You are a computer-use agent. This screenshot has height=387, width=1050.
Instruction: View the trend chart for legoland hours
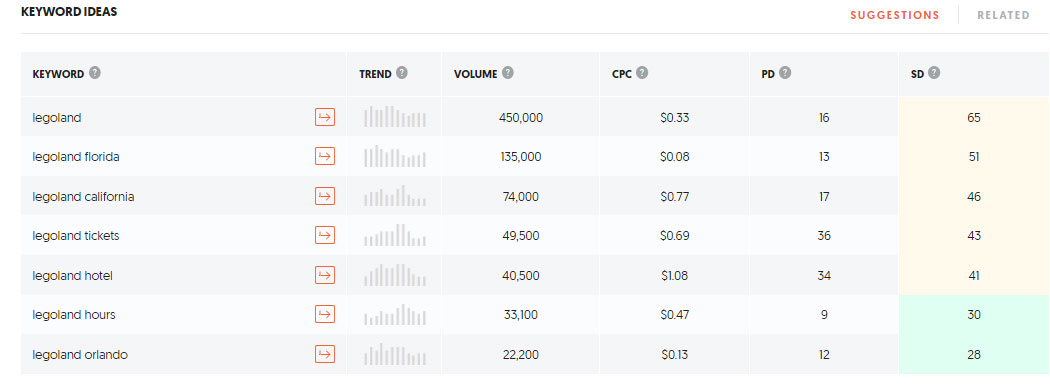pyautogui.click(x=394, y=314)
